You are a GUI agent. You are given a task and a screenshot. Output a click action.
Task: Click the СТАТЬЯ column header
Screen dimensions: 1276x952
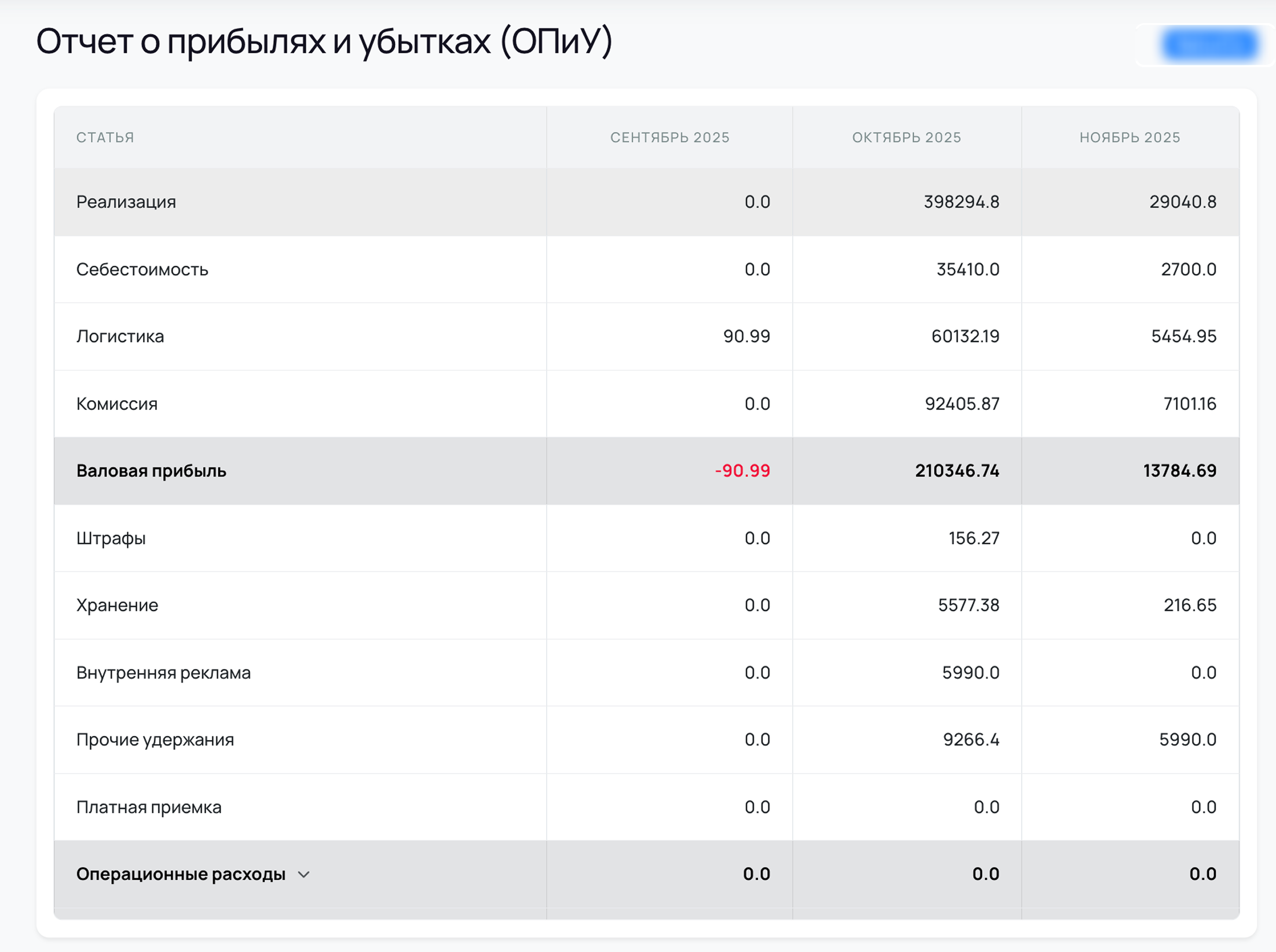coord(105,138)
